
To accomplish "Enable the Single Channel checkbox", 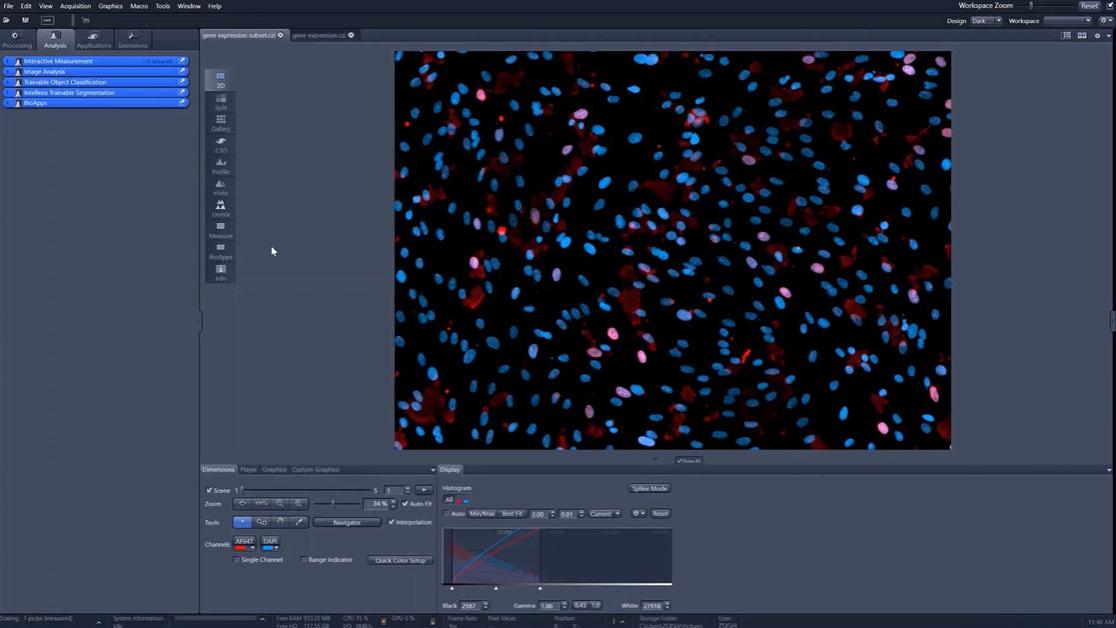I will [x=237, y=560].
